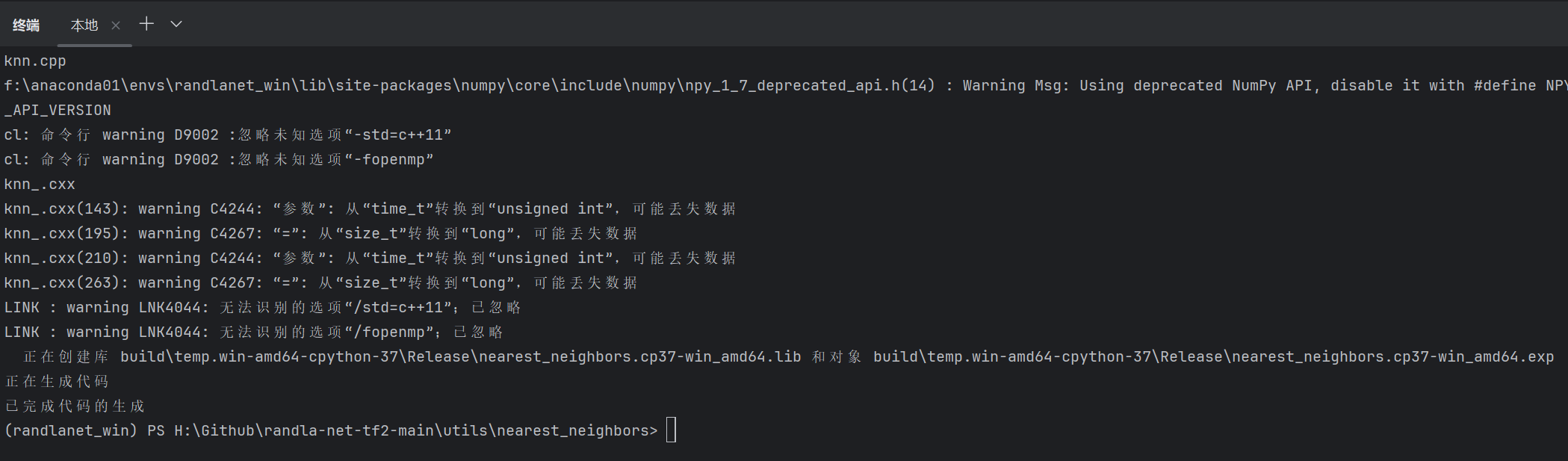The height and width of the screenshot is (461, 1568).
Task: Click the knn_.cxx(195) C4267 warning
Action: (320, 234)
